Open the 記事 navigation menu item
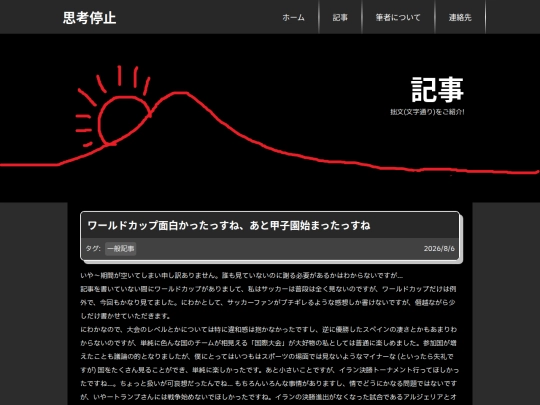Viewport: 540px width, 405px height. click(x=340, y=18)
